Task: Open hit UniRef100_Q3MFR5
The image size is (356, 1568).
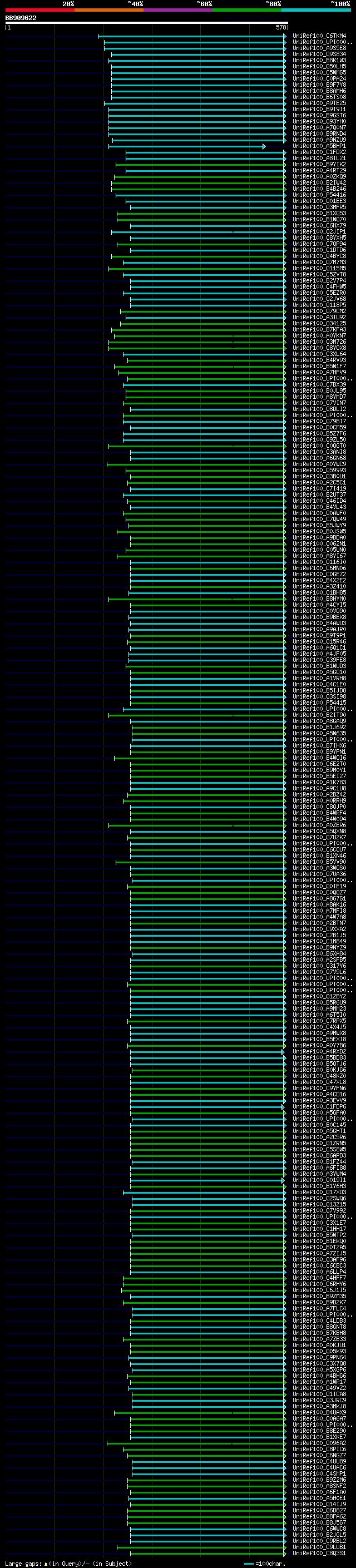Action: [x=319, y=207]
